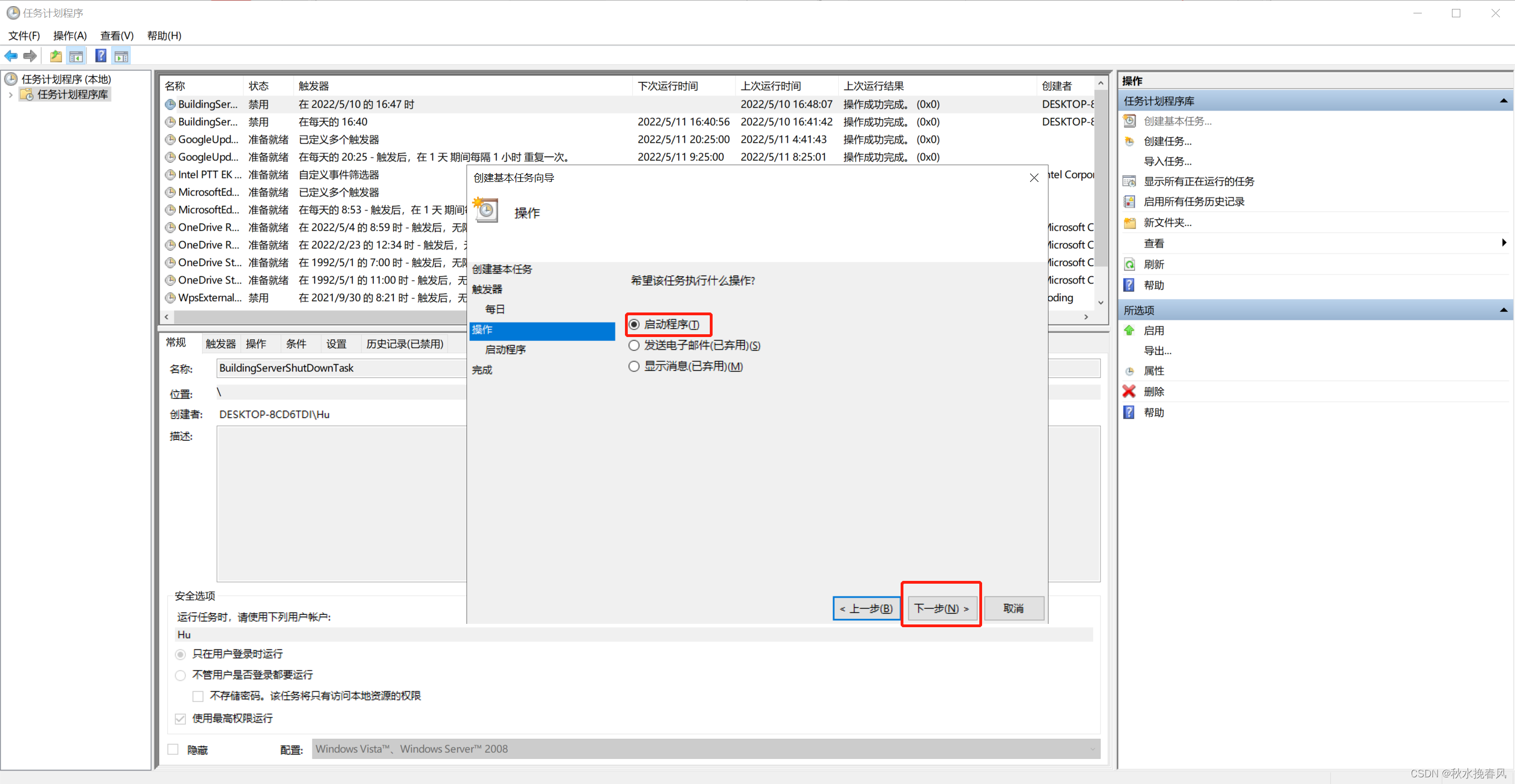
Task: Click 导入任务... in Actions pane
Action: tap(1167, 161)
